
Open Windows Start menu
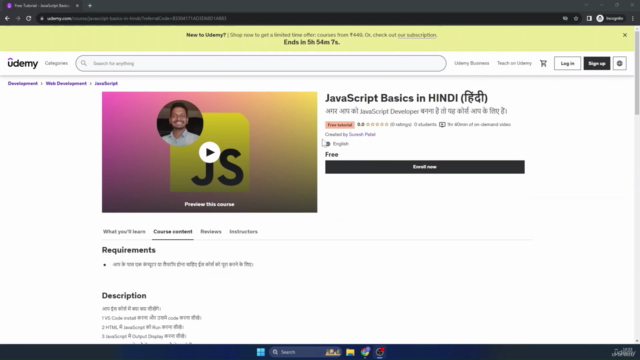pos(260,352)
